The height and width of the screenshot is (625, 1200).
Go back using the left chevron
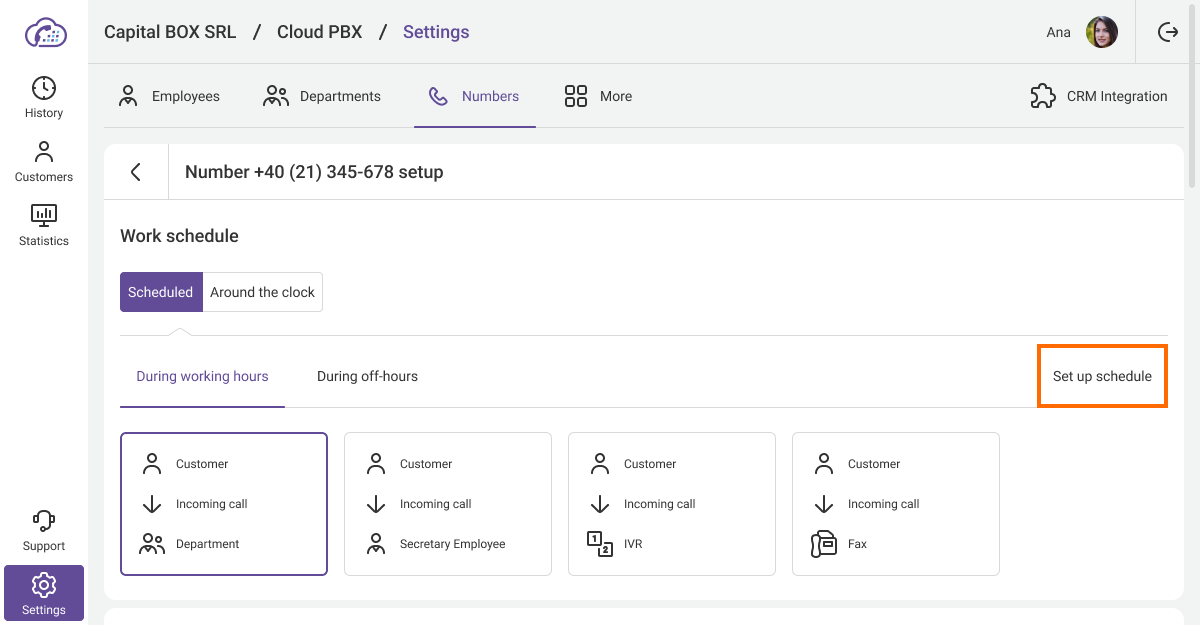(x=136, y=172)
